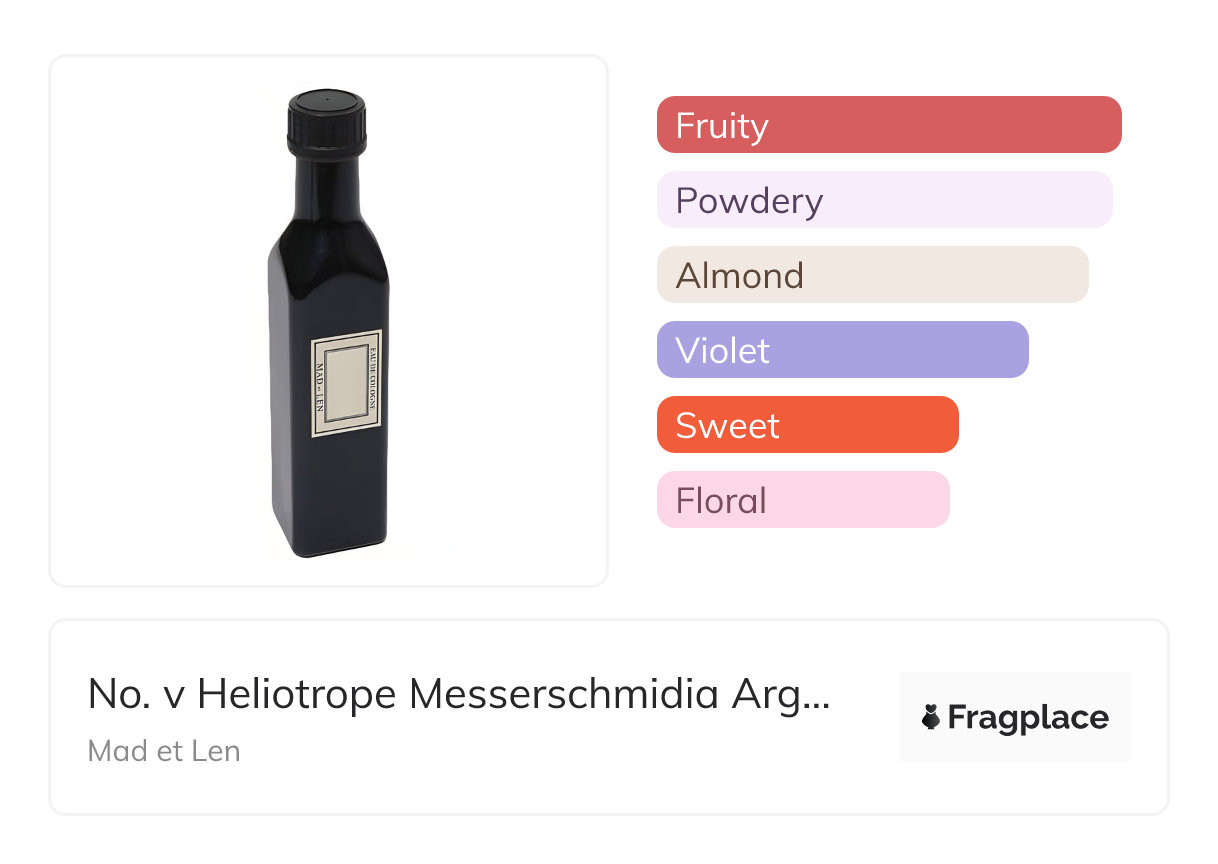Open the perfume bottle image
The image size is (1218, 864).
pyautogui.click(x=328, y=320)
